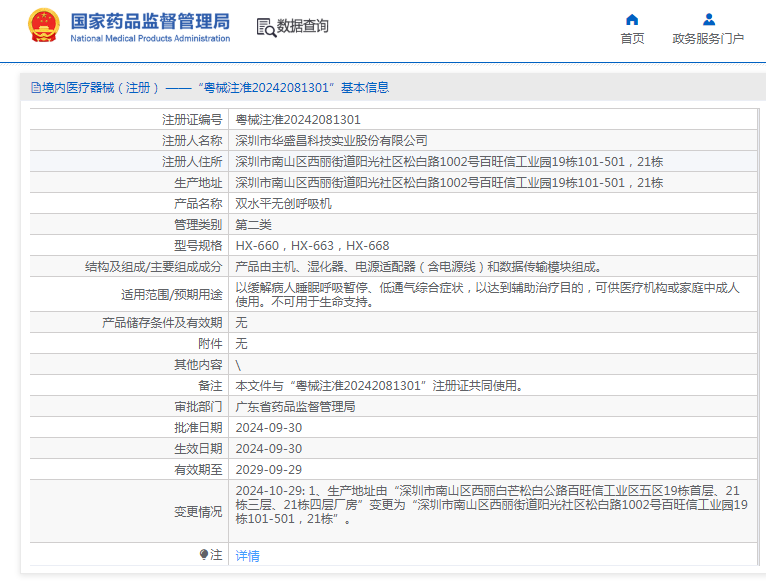
Task: Click the lightbulb icon beside 注
Action: coord(205,555)
